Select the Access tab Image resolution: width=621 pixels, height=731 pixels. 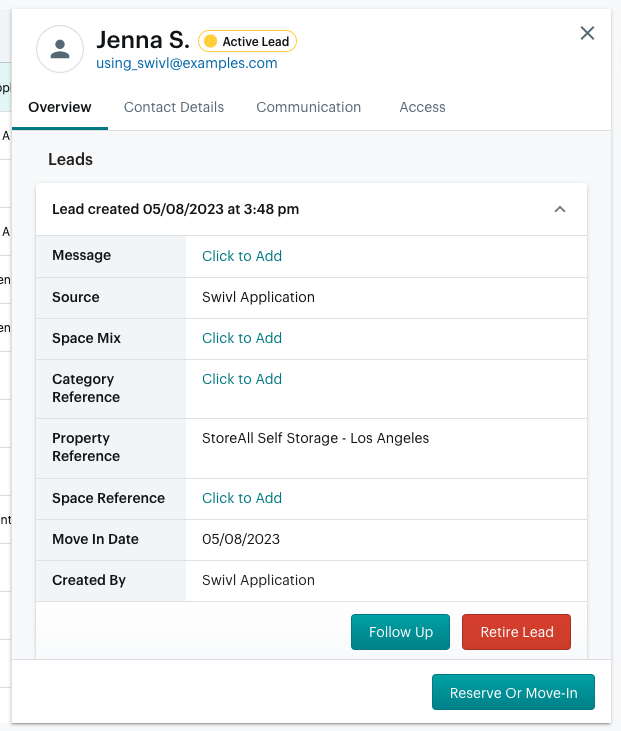(422, 107)
